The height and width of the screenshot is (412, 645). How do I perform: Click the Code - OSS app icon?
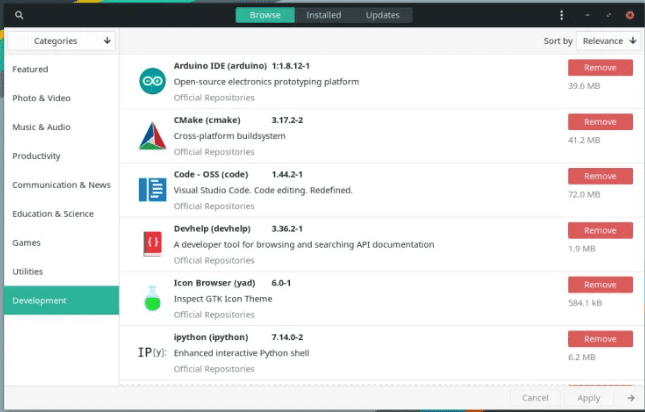coord(153,190)
